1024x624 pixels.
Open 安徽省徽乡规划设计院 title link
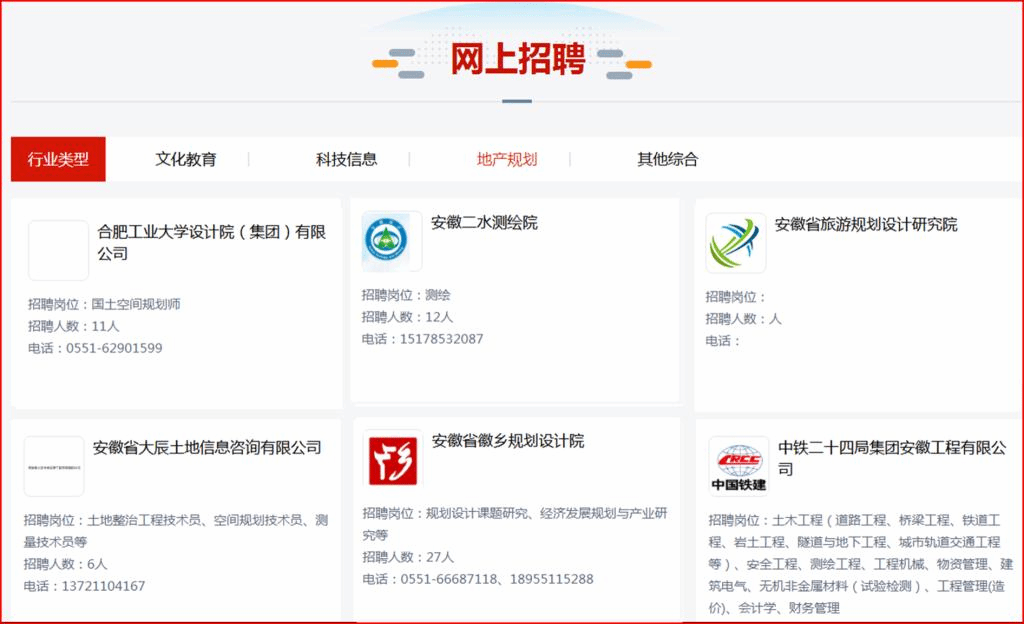tap(508, 441)
